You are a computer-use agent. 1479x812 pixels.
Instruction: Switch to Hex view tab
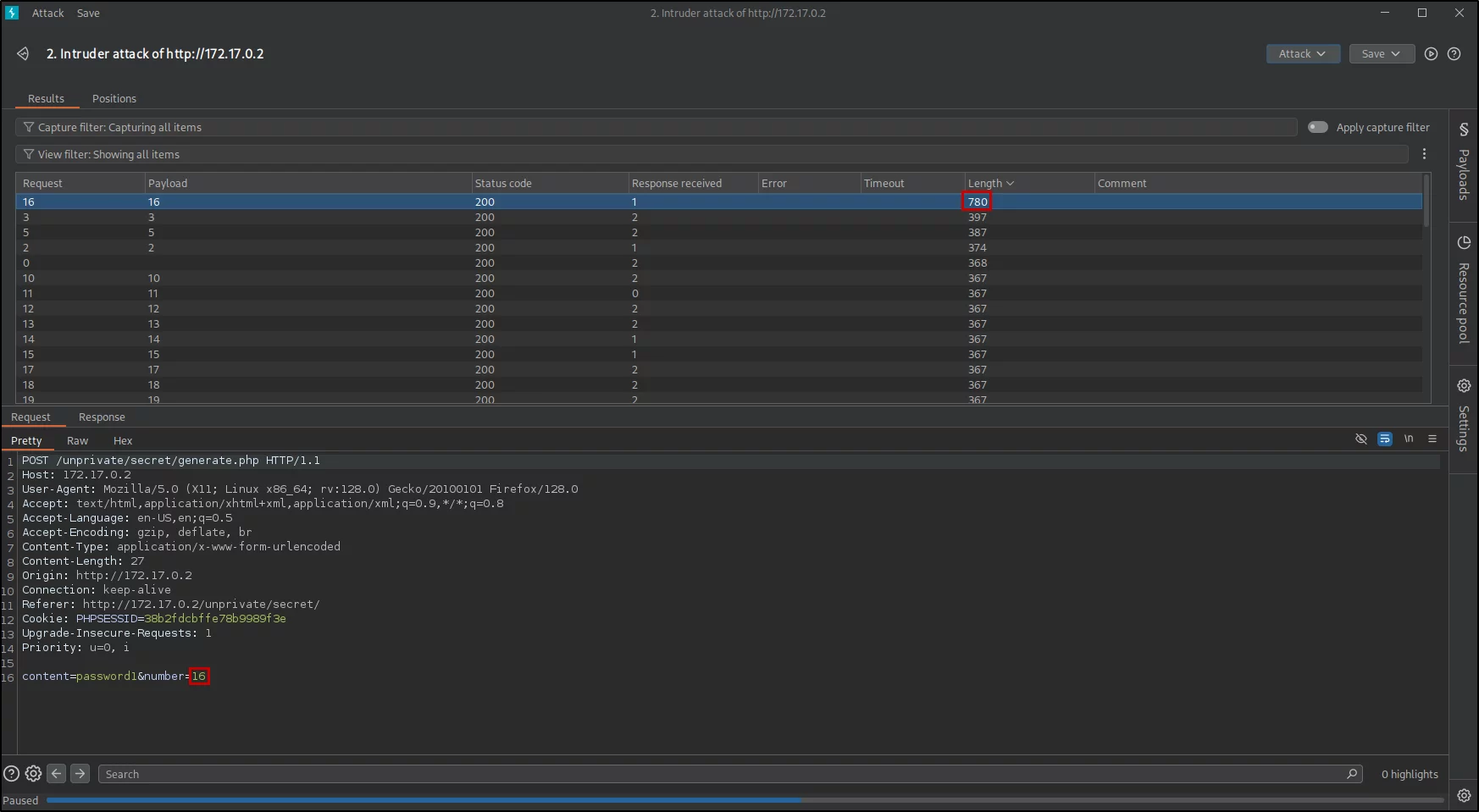click(123, 440)
